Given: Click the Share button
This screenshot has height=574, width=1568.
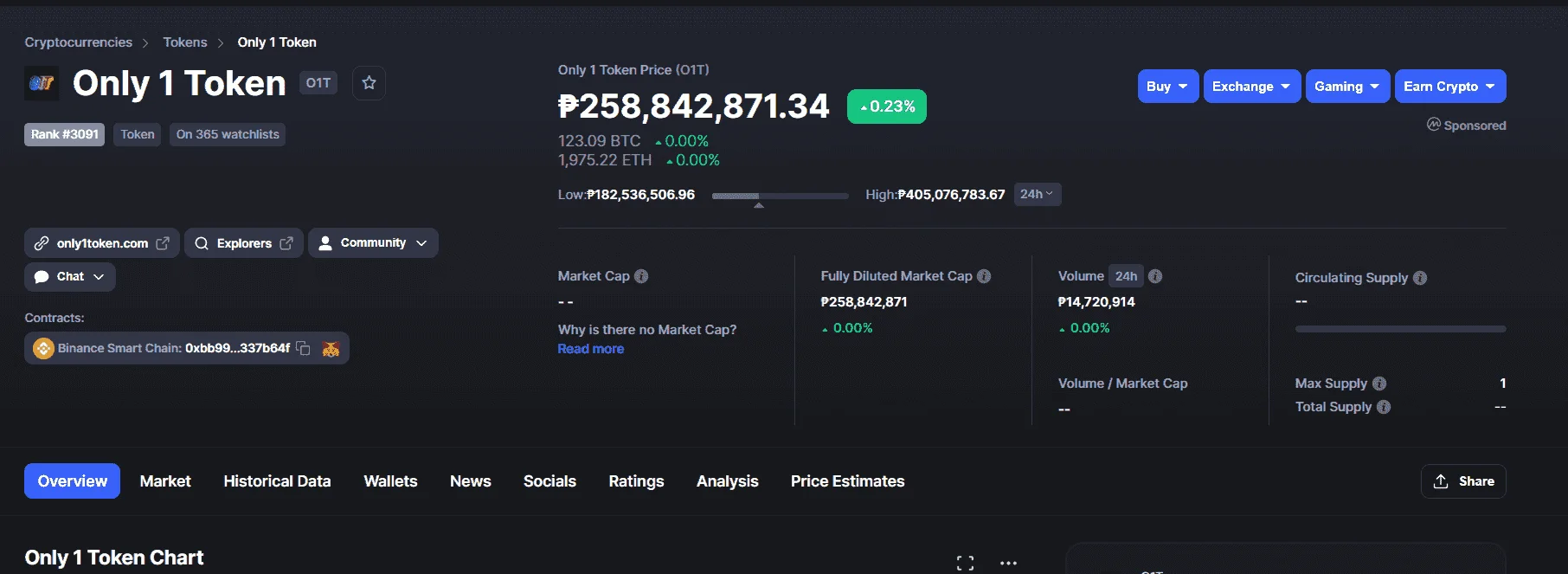Looking at the screenshot, I should (1463, 481).
